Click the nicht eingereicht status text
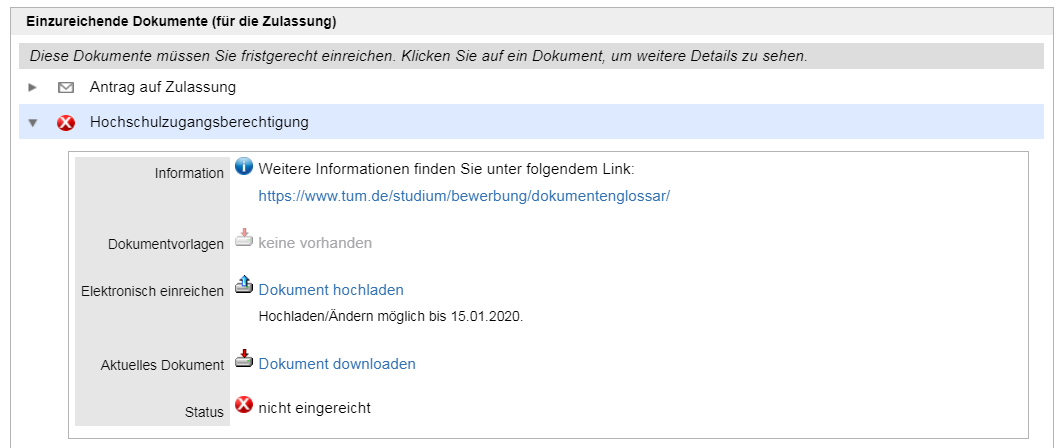Screen dimensions: 1063x448 click(x=315, y=407)
